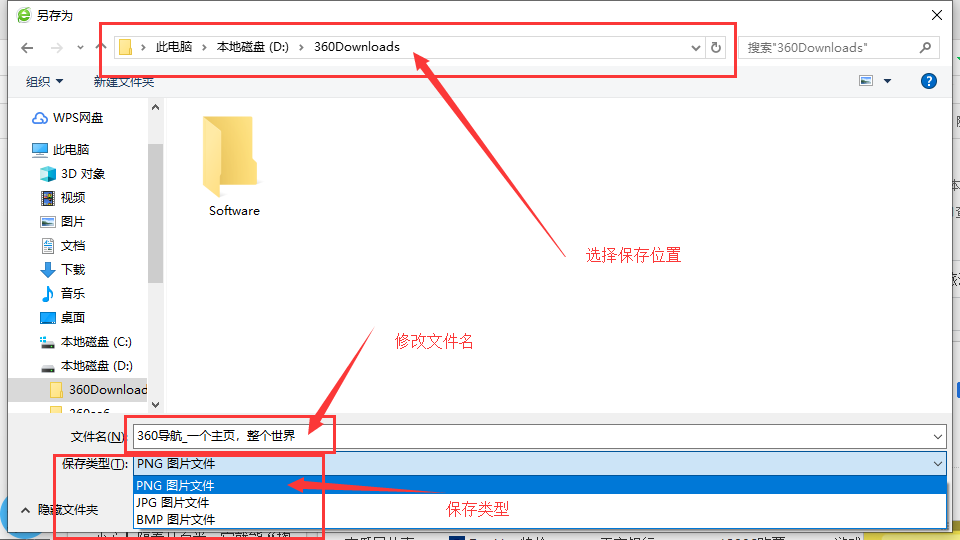
Task: Open recent locations dropdown arrow
Action: click(80, 48)
